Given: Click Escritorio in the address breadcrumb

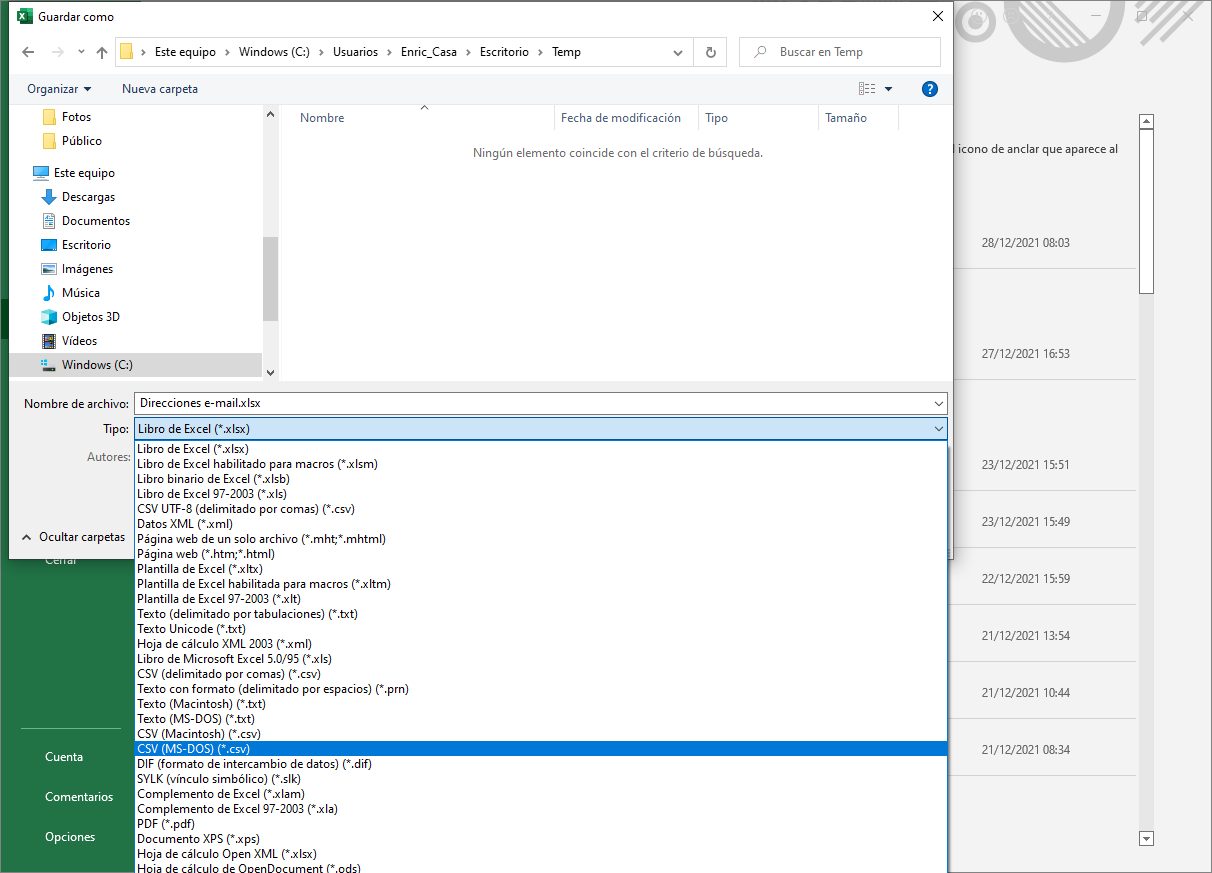Looking at the screenshot, I should [504, 52].
